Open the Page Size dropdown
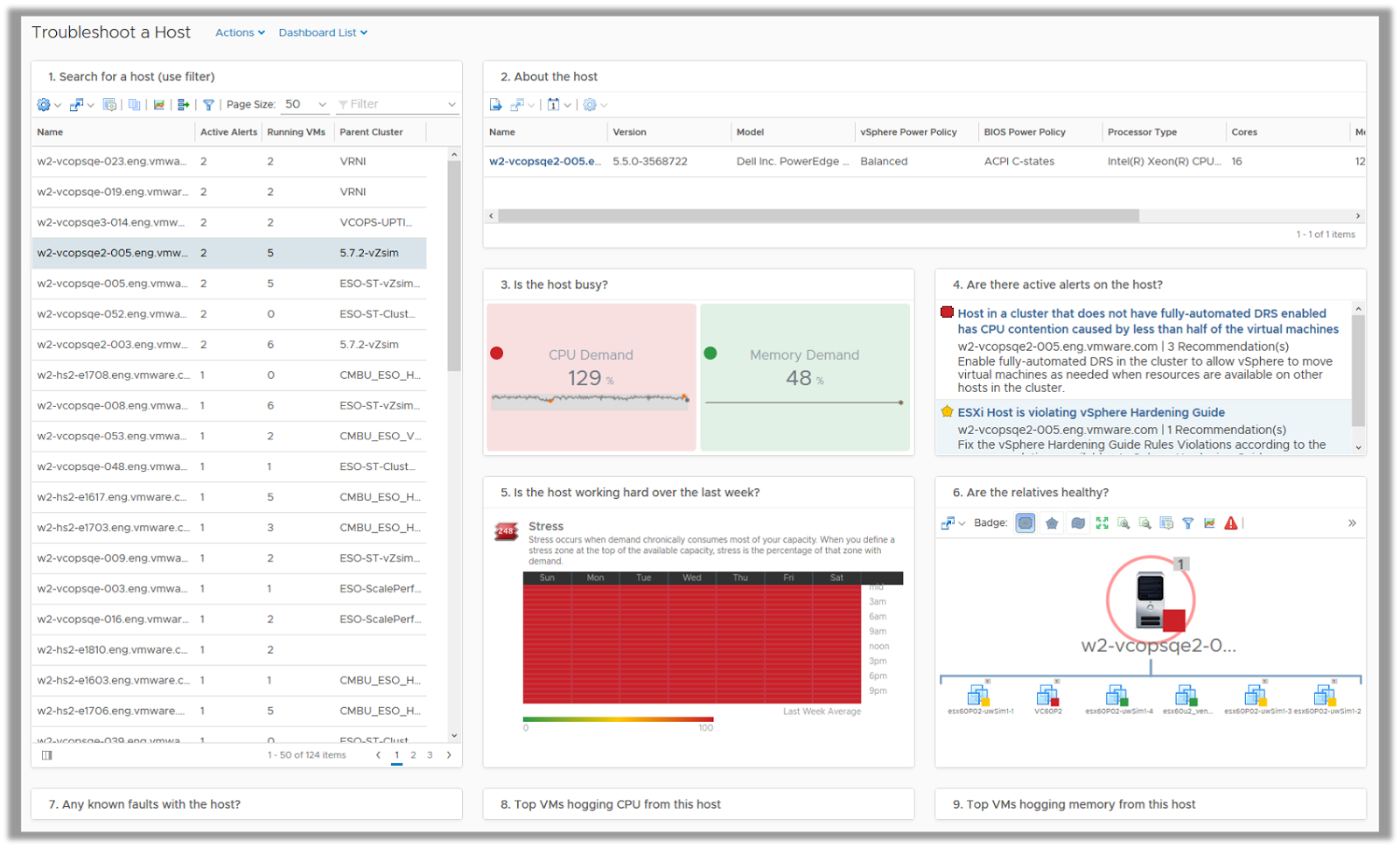 [x=304, y=104]
